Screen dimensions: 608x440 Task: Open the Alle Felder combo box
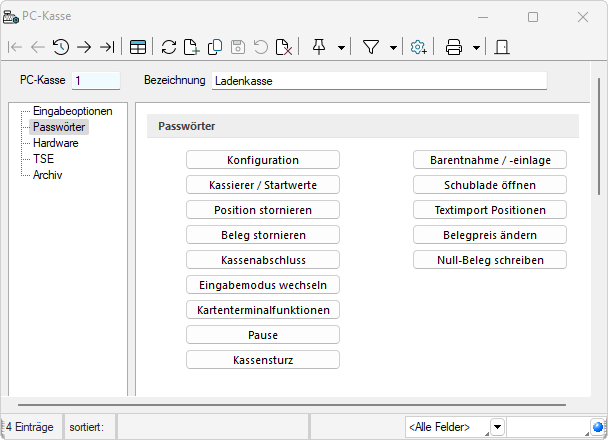tap(455, 427)
